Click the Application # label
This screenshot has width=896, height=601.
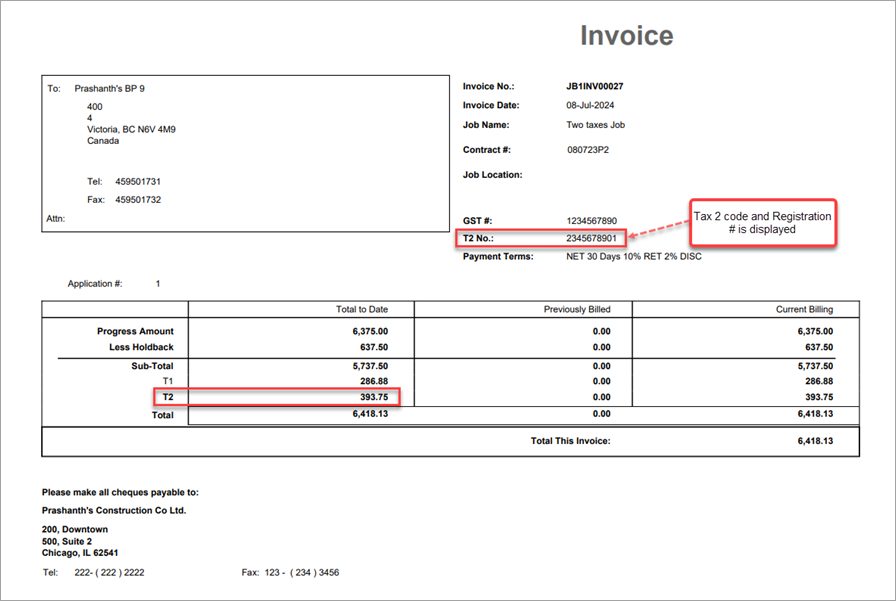coord(95,284)
